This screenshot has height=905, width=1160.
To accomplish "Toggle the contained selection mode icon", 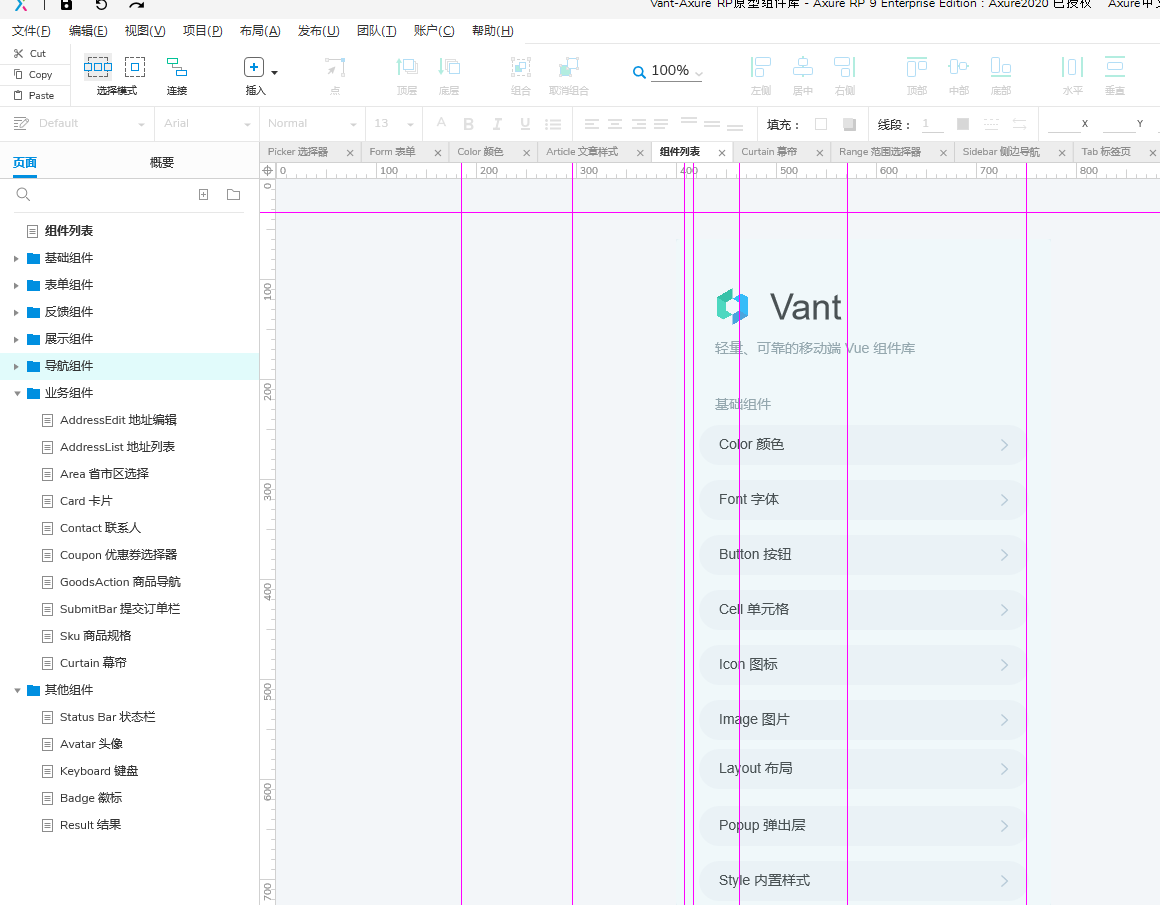I will click(135, 67).
